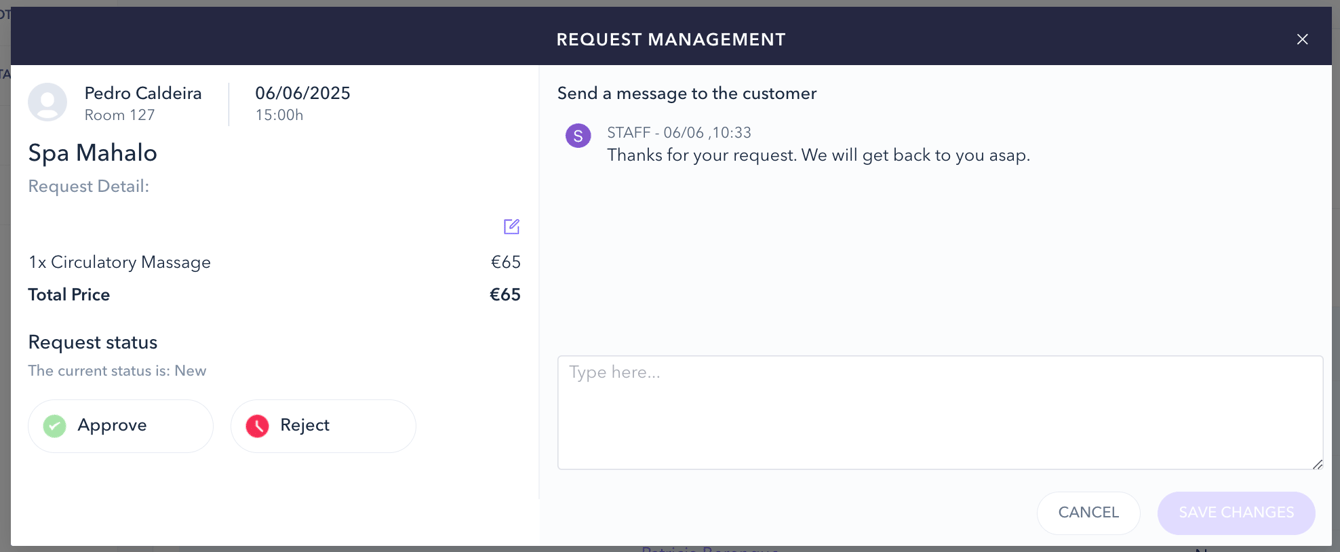Close the Request Management dialog
Viewport: 1340px width, 552px height.
1302,40
